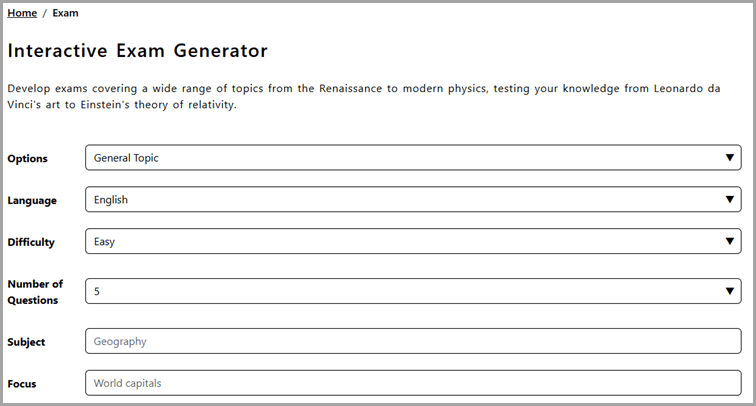Click the Focus field label
756x406 pixels.
[x=22, y=384]
